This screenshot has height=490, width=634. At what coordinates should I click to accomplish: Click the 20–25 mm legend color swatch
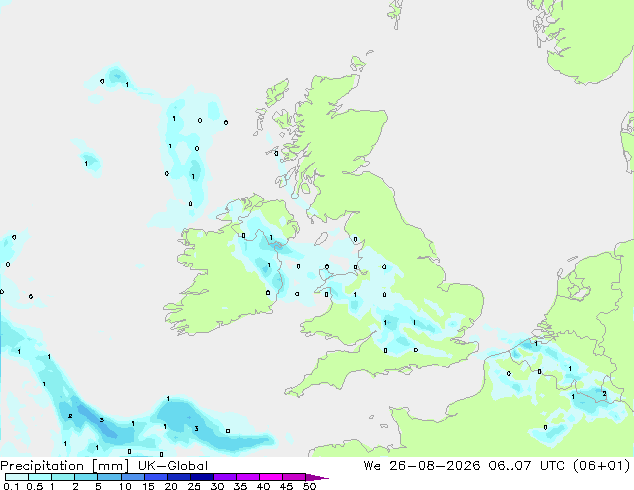pyautogui.click(x=179, y=477)
